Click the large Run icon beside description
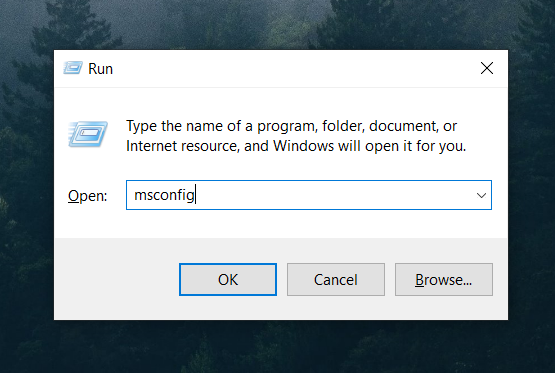This screenshot has width=555, height=373. coord(88,134)
